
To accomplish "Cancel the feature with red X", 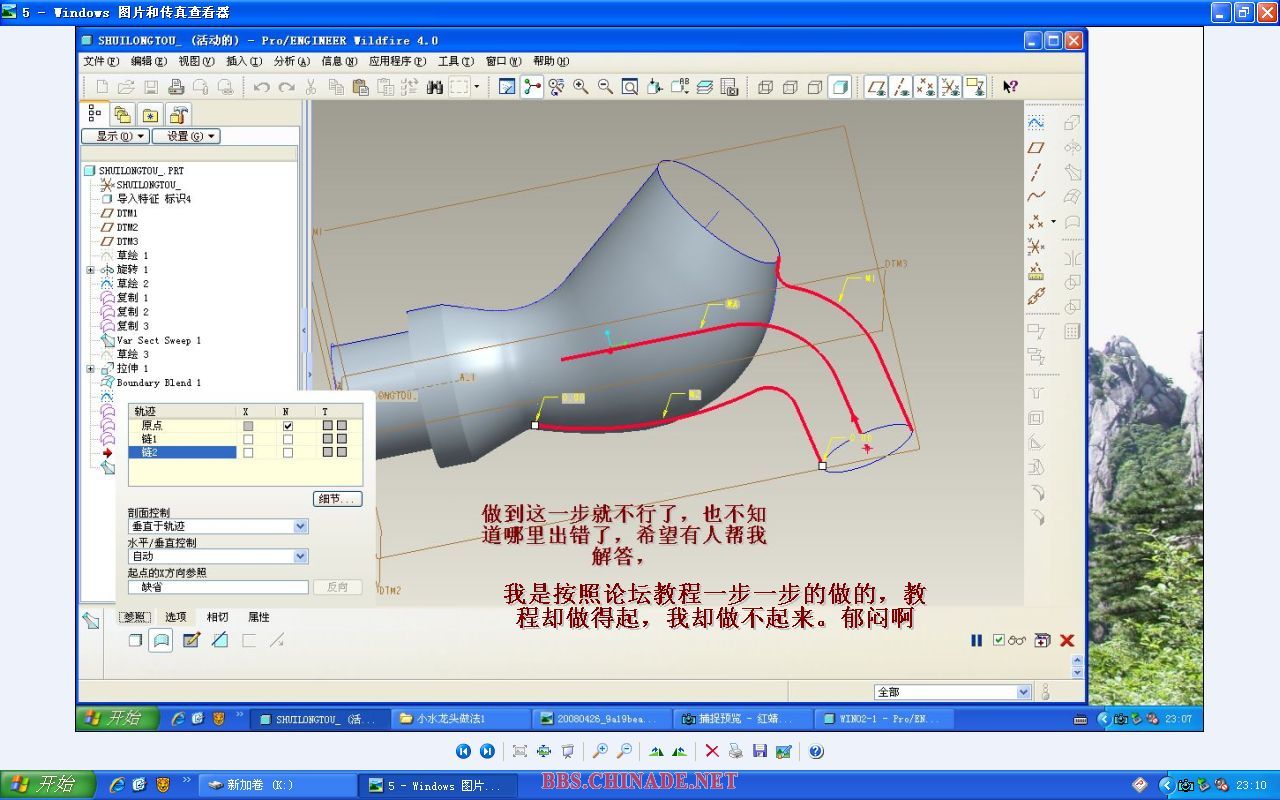I will pos(1067,640).
